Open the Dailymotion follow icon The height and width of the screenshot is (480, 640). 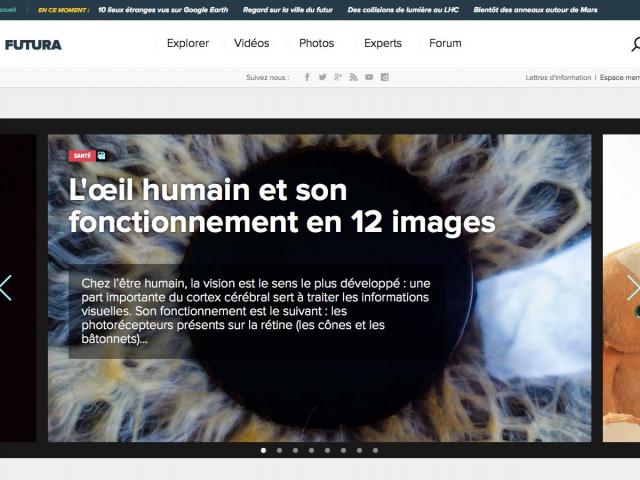point(384,77)
